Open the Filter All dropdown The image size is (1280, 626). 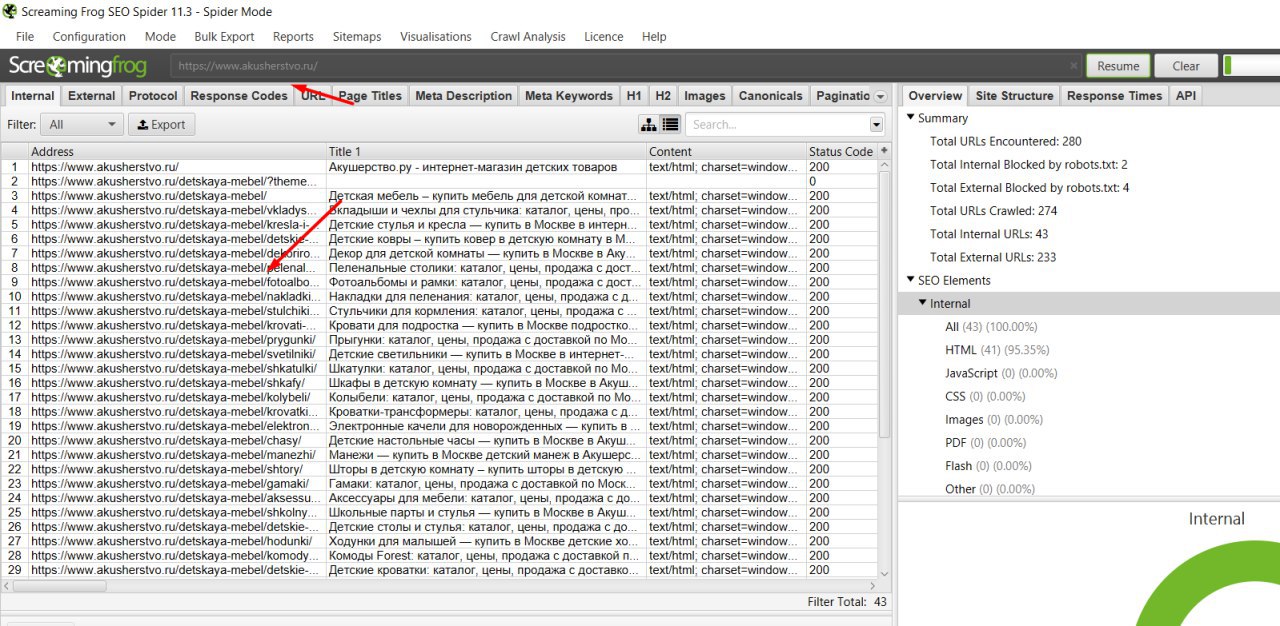pos(82,125)
